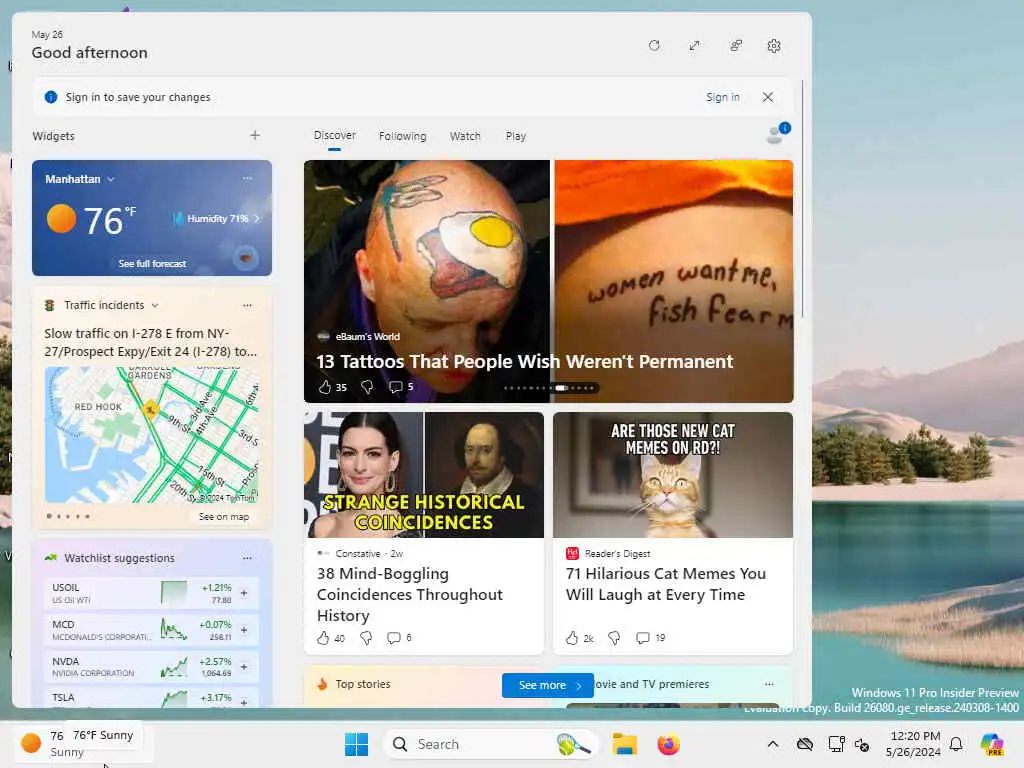The image size is (1024, 768).
Task: Open the widgets settings gear
Action: pos(774,46)
